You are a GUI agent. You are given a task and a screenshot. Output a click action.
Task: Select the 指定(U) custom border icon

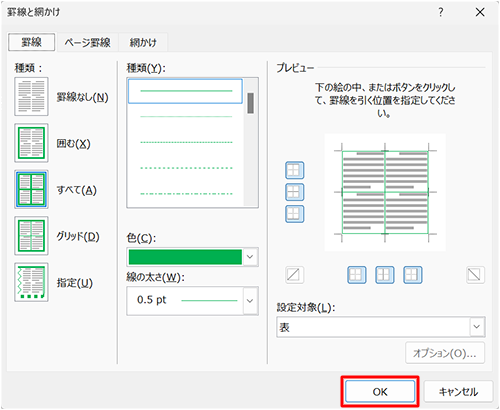tap(31, 282)
